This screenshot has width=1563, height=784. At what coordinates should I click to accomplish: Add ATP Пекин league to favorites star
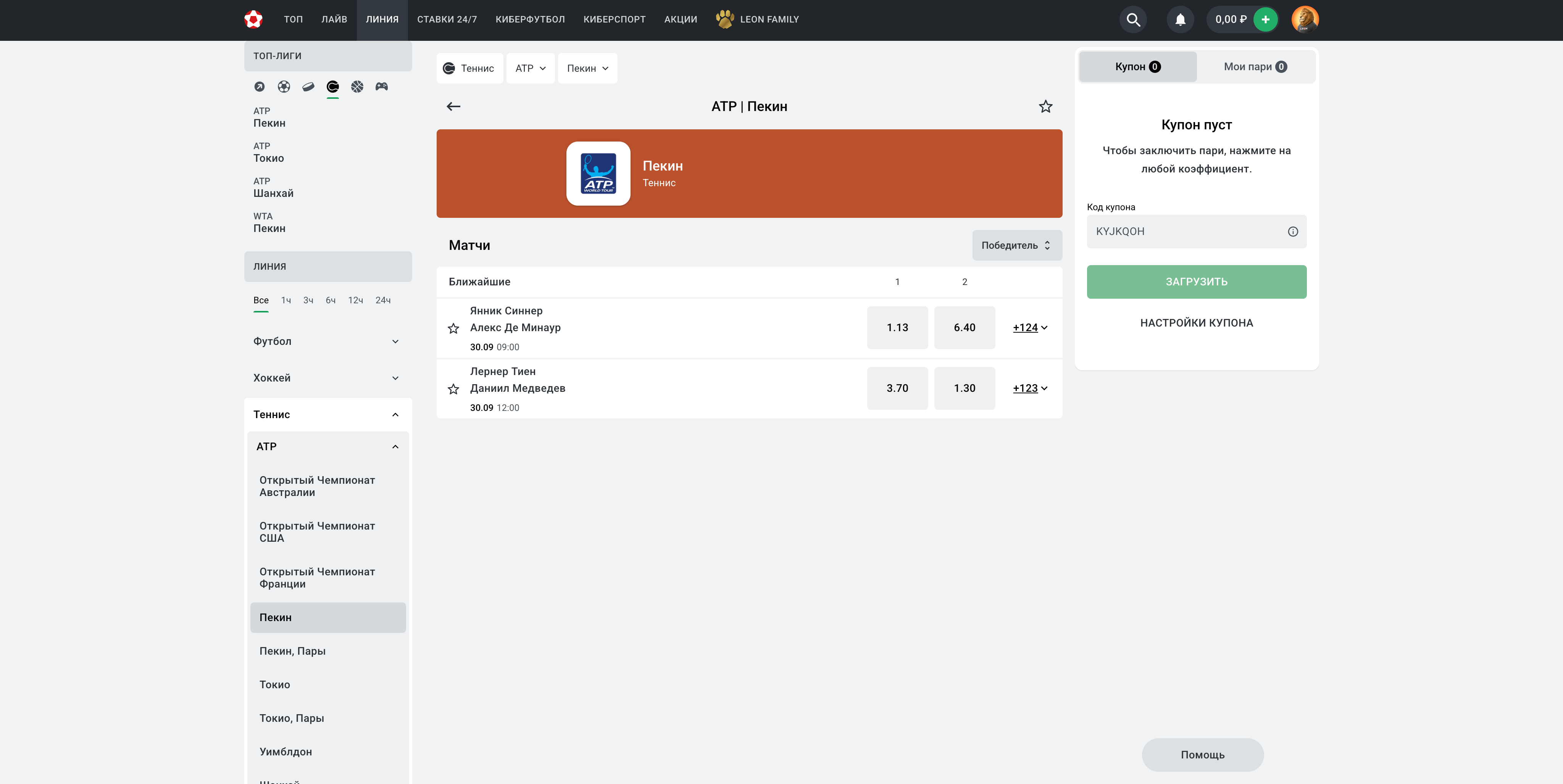[x=1045, y=107]
